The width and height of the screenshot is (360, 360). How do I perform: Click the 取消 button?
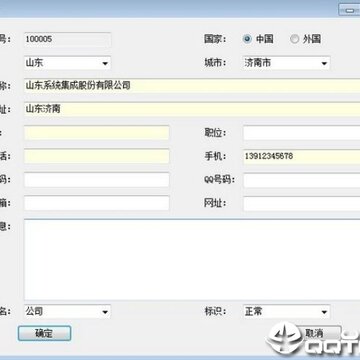point(314,333)
